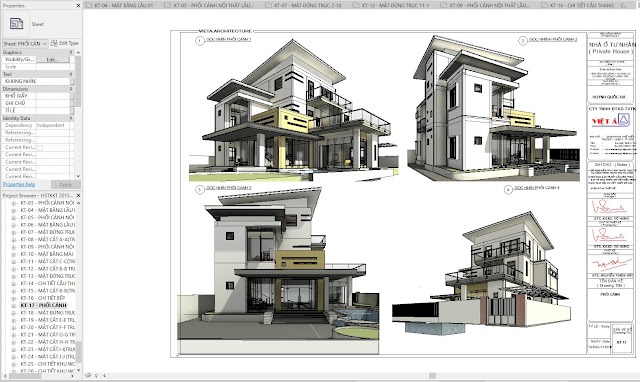Image resolution: width=640 pixels, height=382 pixels.
Task: Select perspective view 3 viewport on sheet
Action: point(278,271)
